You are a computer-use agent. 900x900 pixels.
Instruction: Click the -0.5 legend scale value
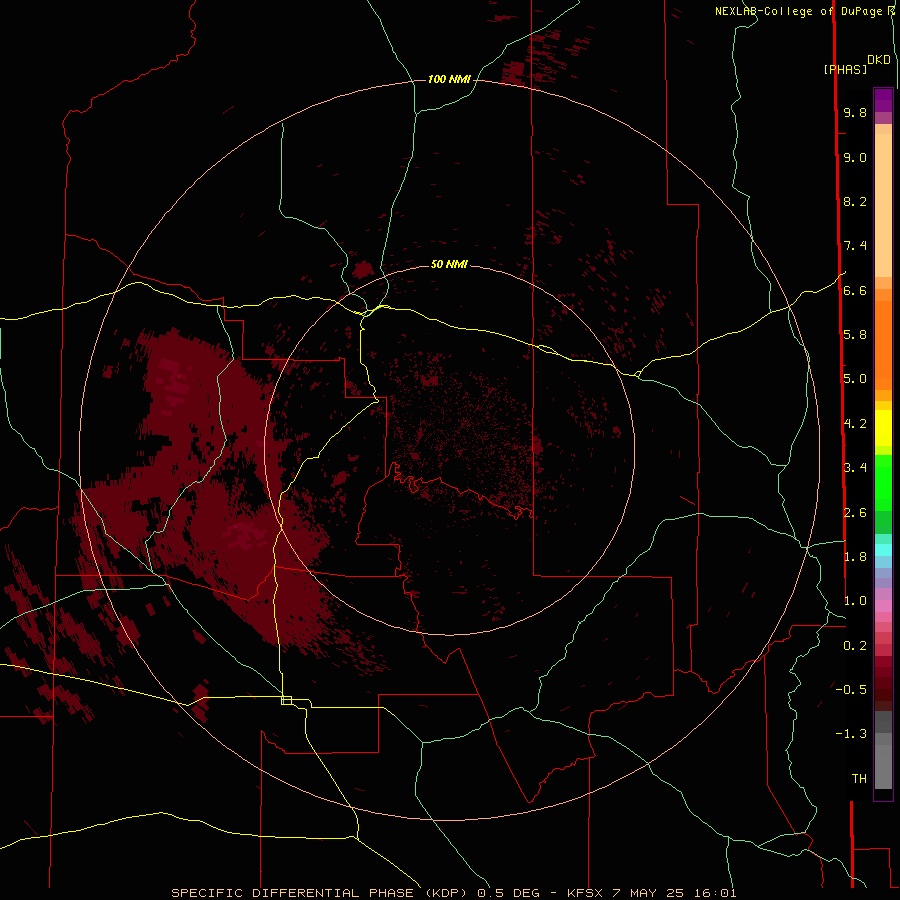tap(851, 690)
